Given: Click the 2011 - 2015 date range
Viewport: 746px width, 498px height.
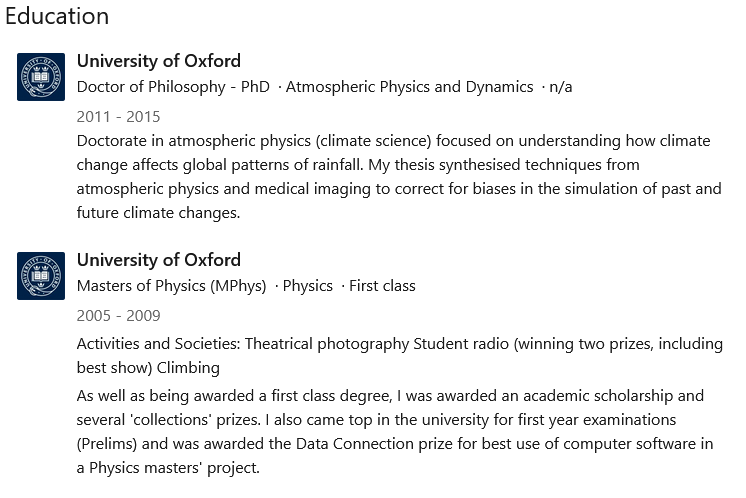Looking at the screenshot, I should [118, 116].
